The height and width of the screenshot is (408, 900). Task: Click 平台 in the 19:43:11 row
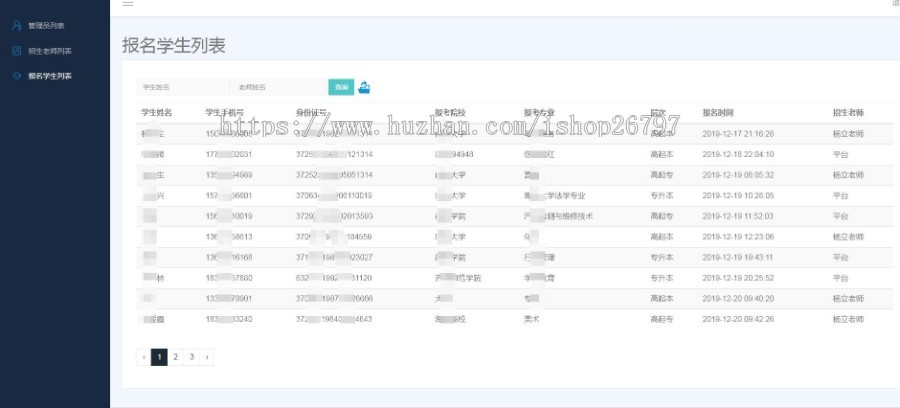pyautogui.click(x=840, y=258)
